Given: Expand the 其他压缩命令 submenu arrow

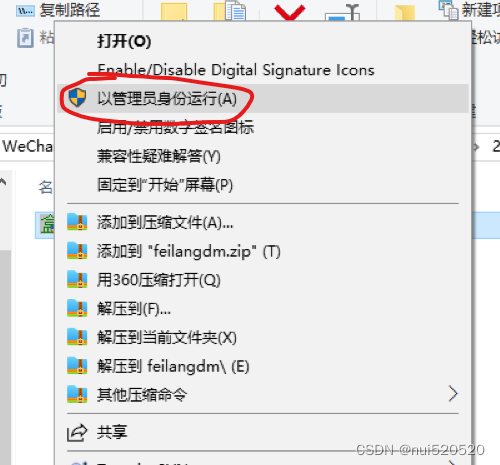Looking at the screenshot, I should [453, 394].
